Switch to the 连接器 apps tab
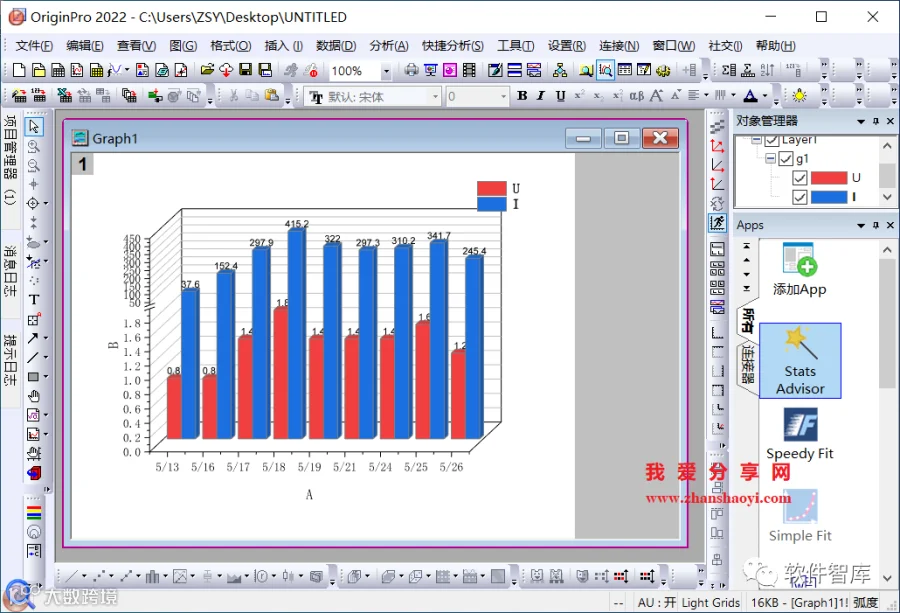 click(x=747, y=364)
